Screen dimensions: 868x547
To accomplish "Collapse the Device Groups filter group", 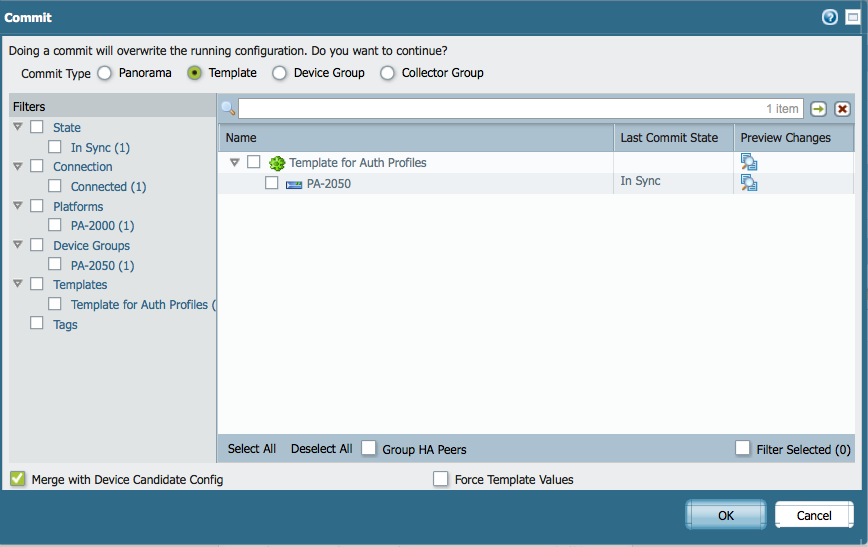I will [x=18, y=244].
